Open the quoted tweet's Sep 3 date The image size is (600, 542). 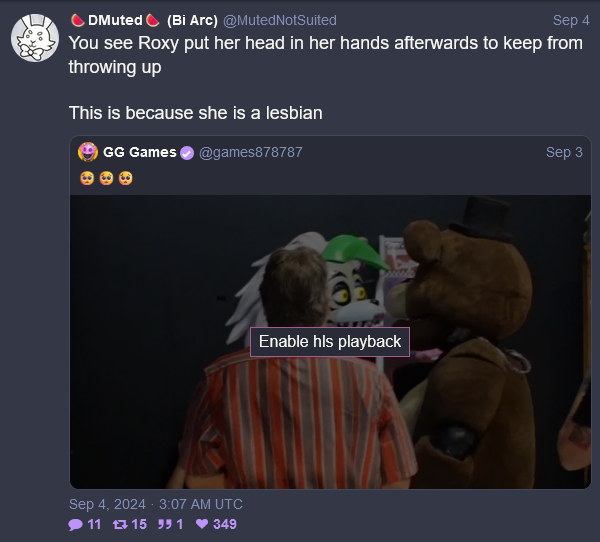(x=564, y=152)
